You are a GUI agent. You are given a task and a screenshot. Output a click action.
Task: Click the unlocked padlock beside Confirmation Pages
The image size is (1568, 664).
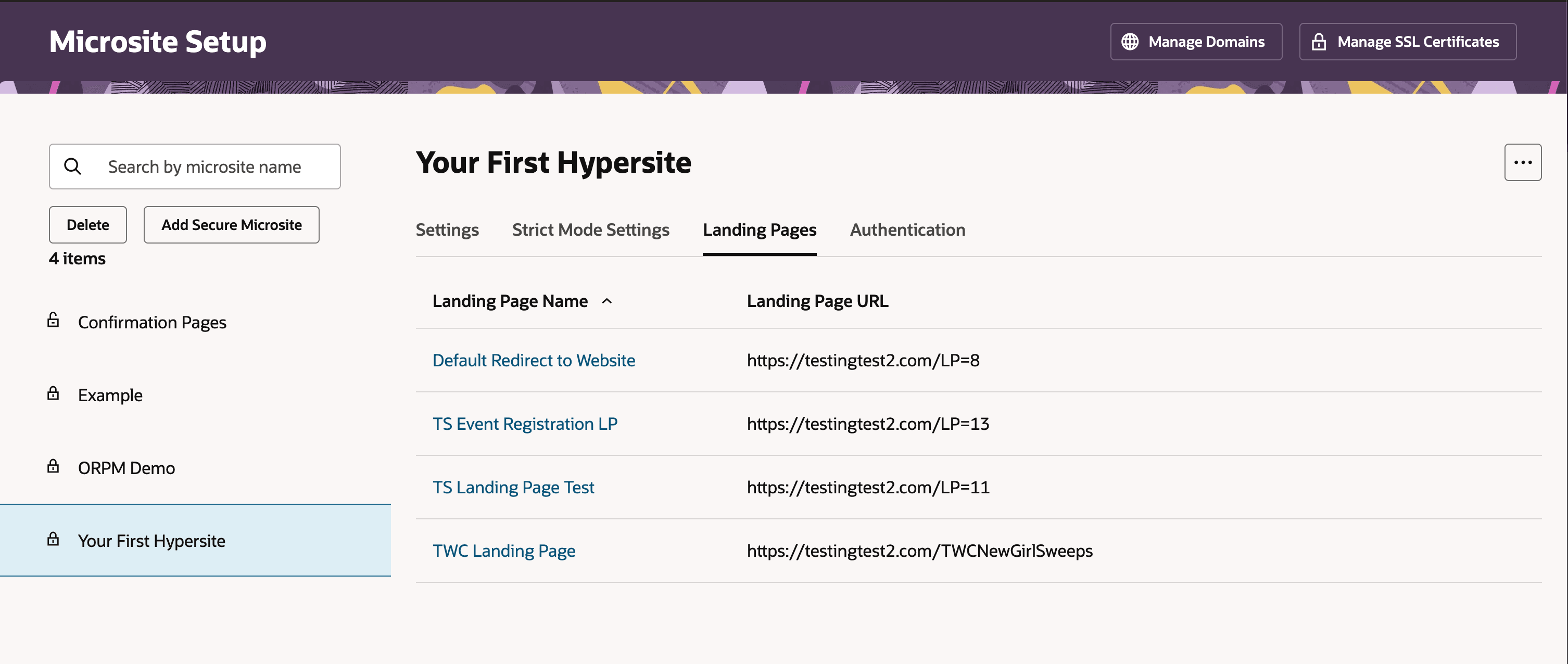[x=54, y=320]
